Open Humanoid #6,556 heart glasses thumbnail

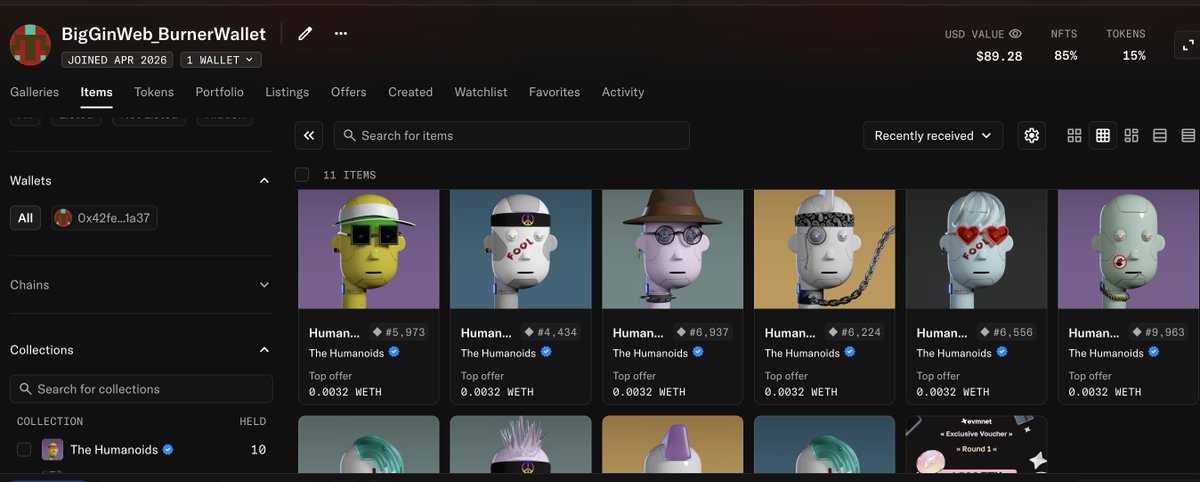pyautogui.click(x=976, y=249)
